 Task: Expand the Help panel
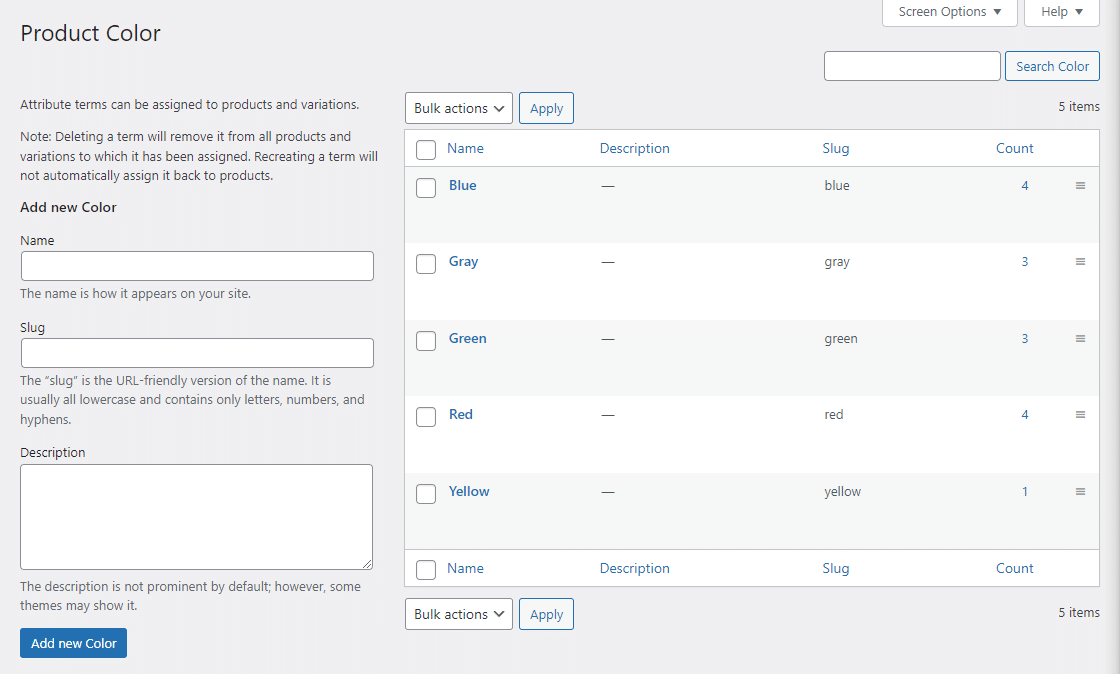pyautogui.click(x=1061, y=12)
